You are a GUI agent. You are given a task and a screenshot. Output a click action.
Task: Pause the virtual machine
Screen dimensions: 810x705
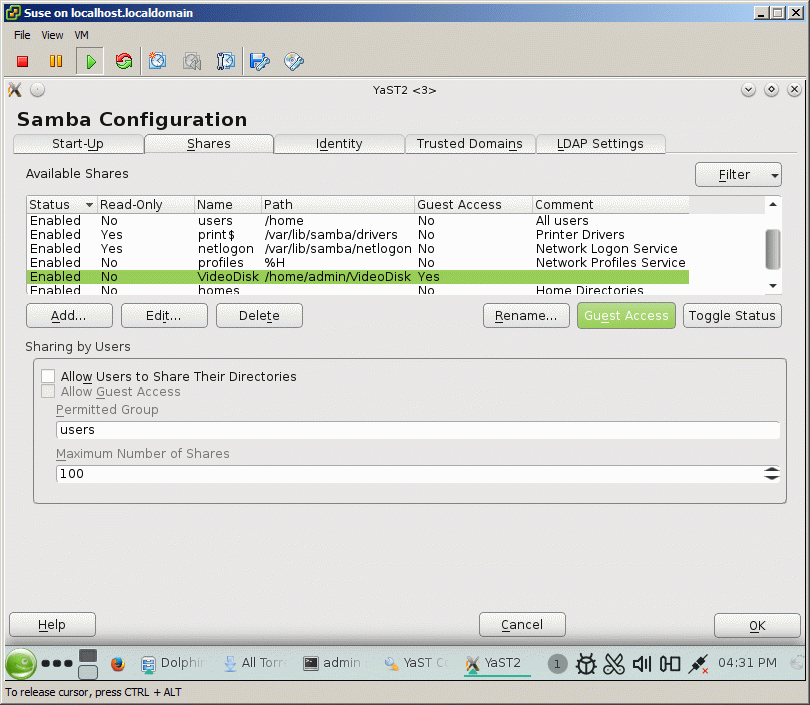point(56,61)
